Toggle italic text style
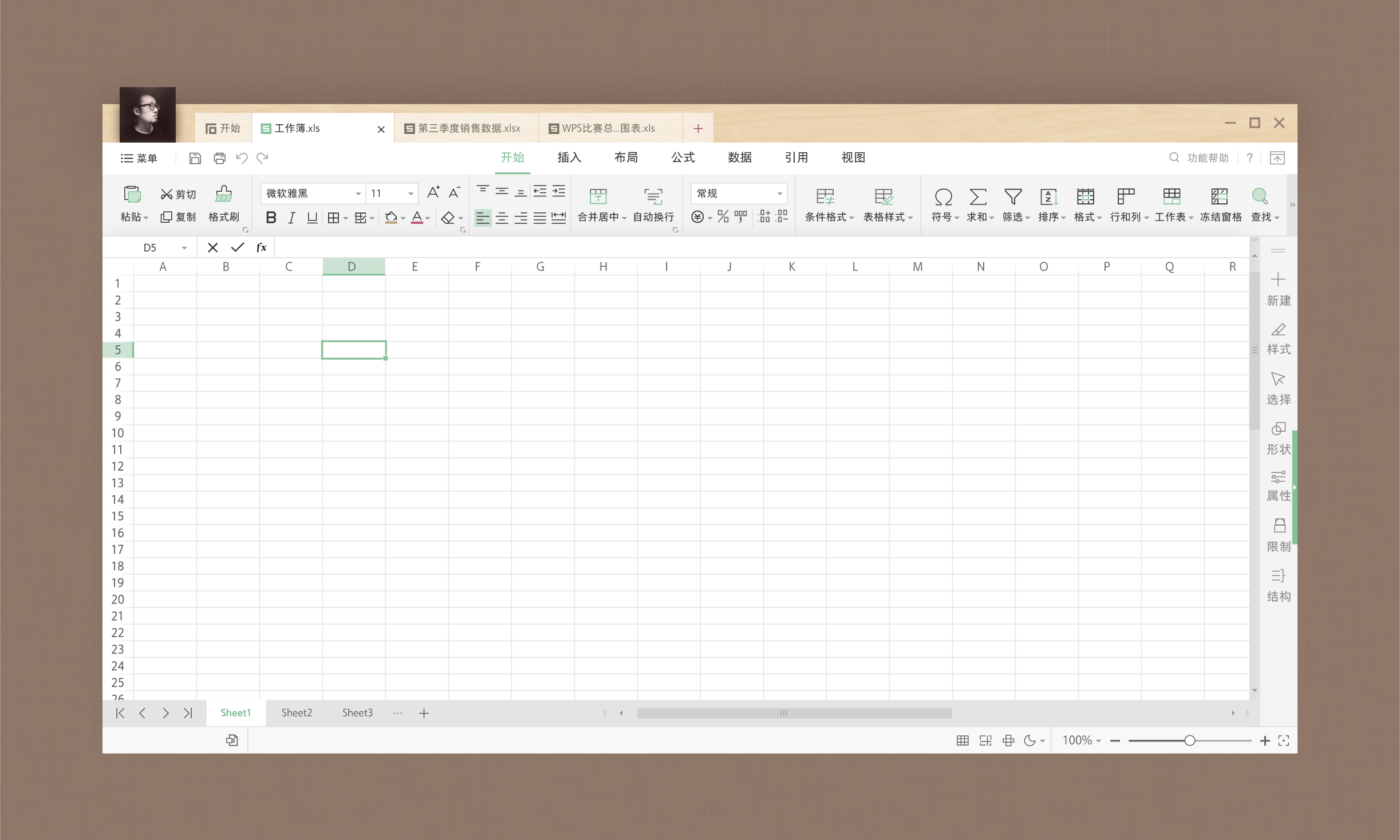 pyautogui.click(x=291, y=218)
